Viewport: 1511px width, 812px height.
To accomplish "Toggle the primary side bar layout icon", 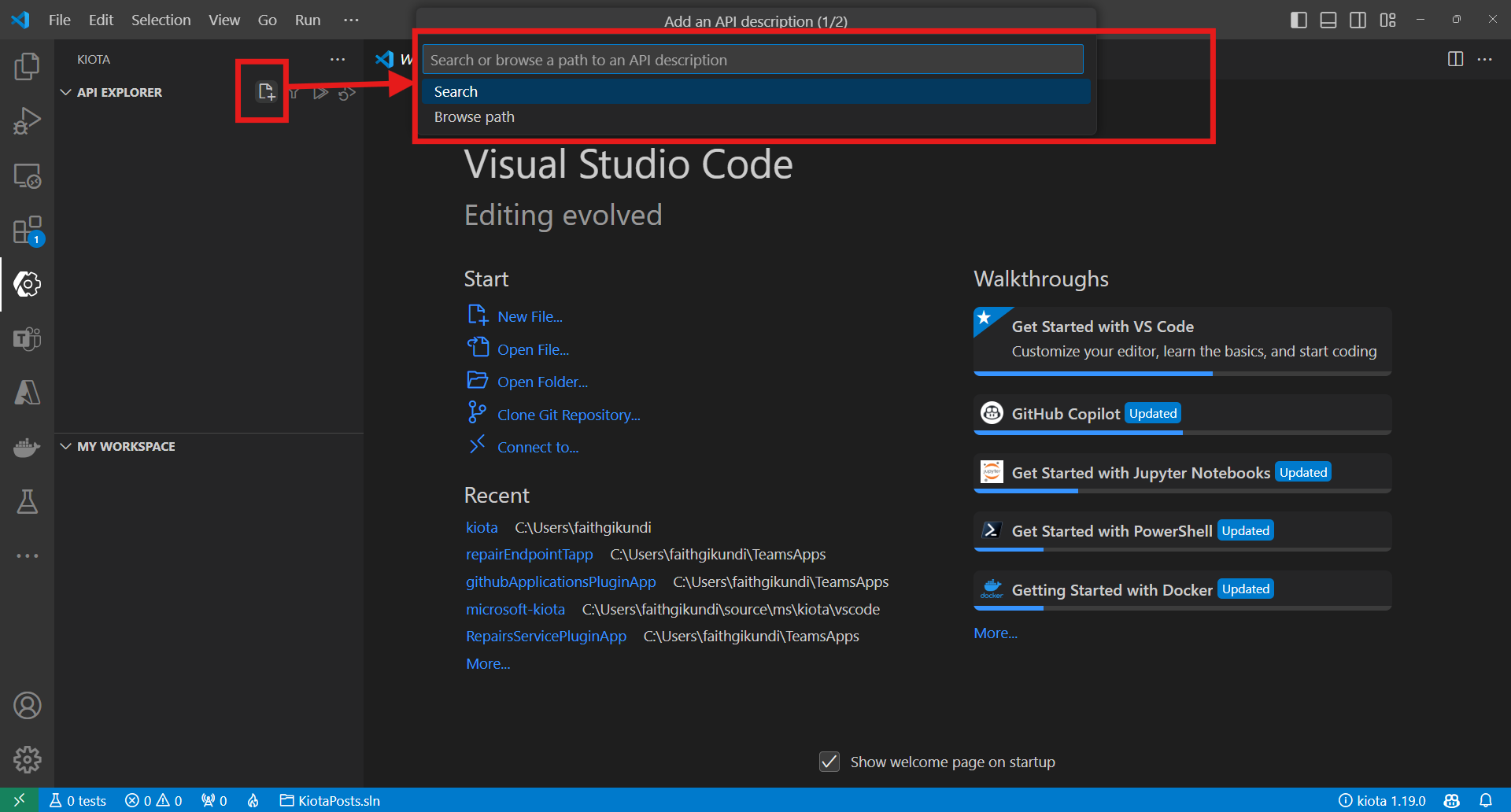I will pos(1299,20).
